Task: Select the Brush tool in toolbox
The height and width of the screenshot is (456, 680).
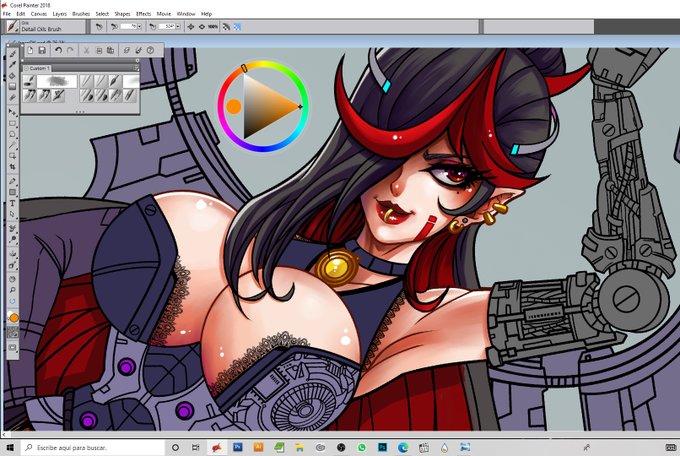Action: pos(13,54)
